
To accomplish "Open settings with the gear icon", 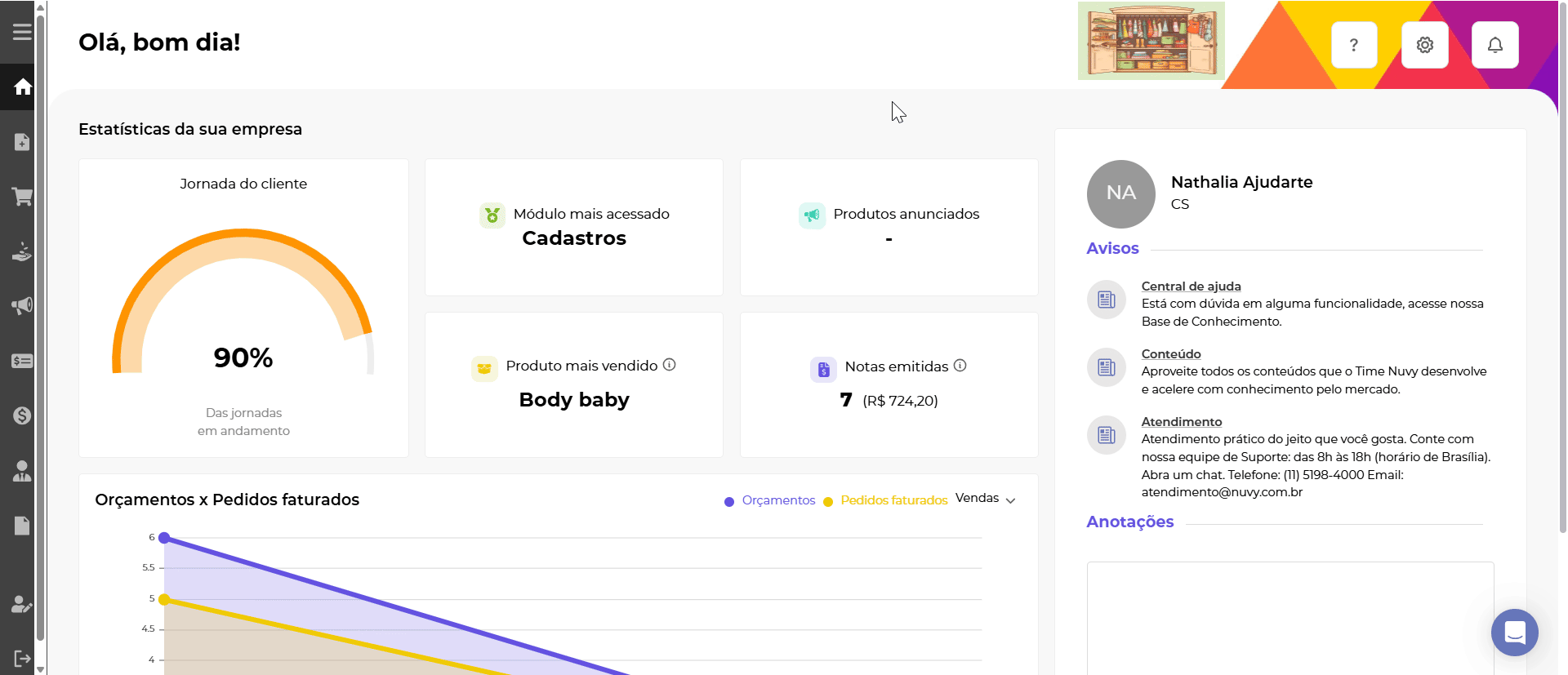I will (1424, 45).
